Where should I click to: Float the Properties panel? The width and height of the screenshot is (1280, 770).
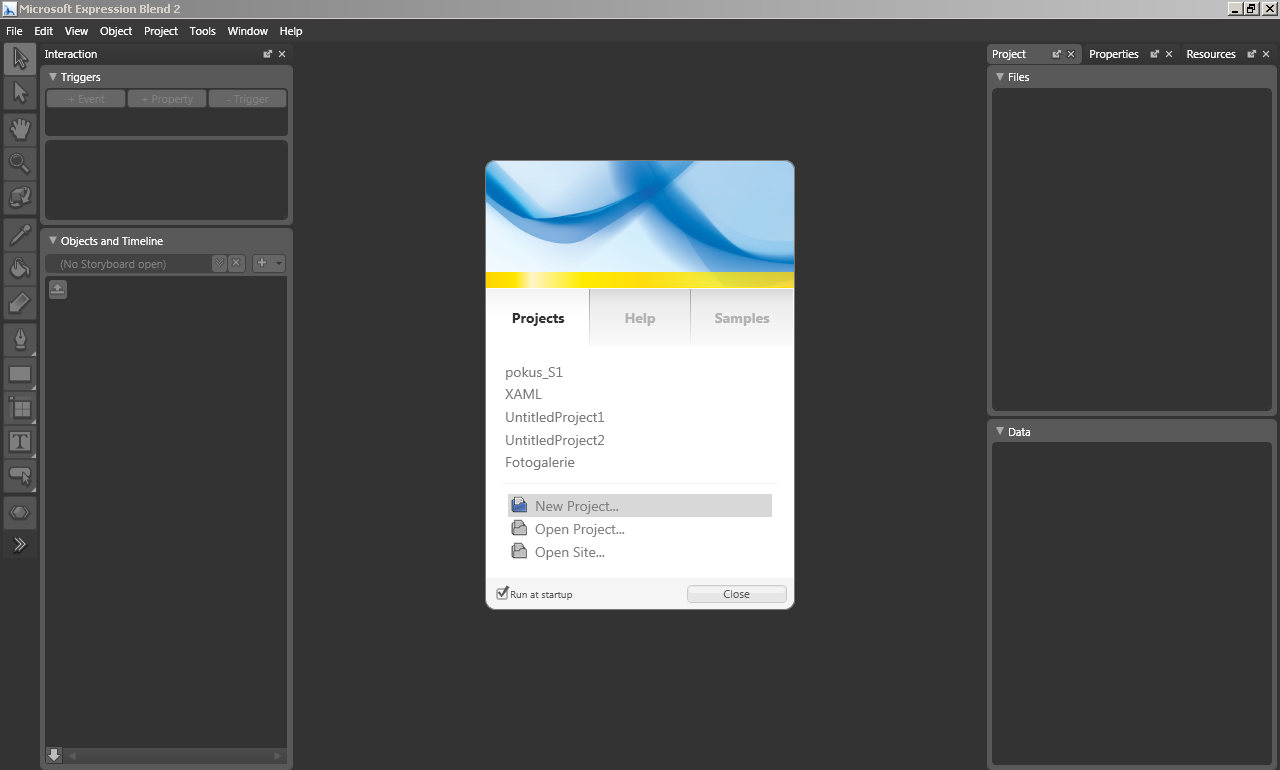pos(1155,54)
